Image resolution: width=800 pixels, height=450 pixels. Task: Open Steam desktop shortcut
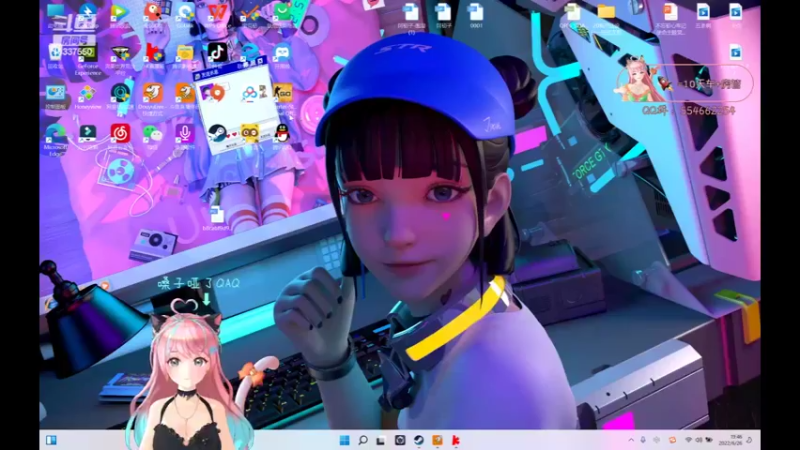217,133
